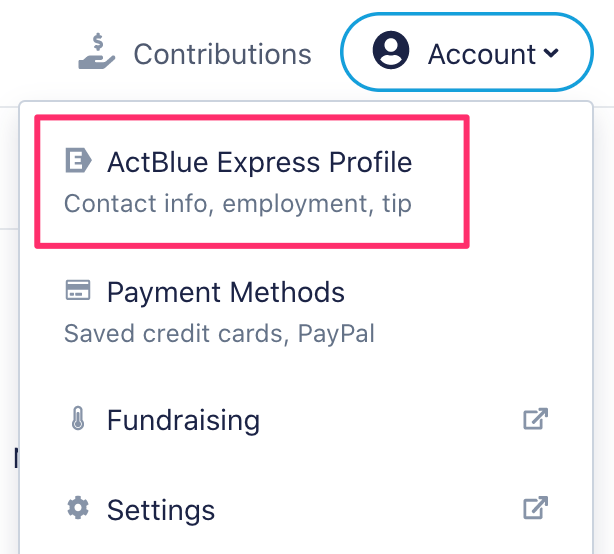Click "Saved credit cards, PayPal" description
614x554 pixels.
pyautogui.click(x=219, y=334)
